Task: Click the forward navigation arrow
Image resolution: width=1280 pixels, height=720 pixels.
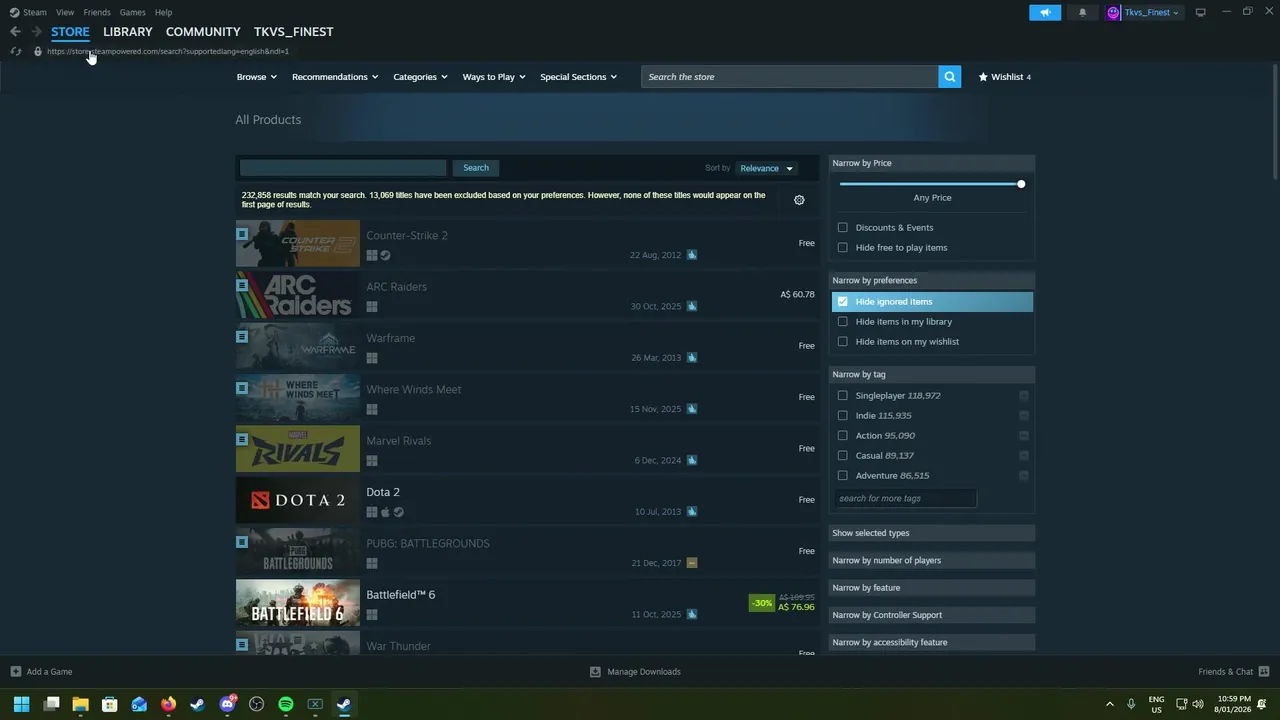Action: tap(36, 32)
